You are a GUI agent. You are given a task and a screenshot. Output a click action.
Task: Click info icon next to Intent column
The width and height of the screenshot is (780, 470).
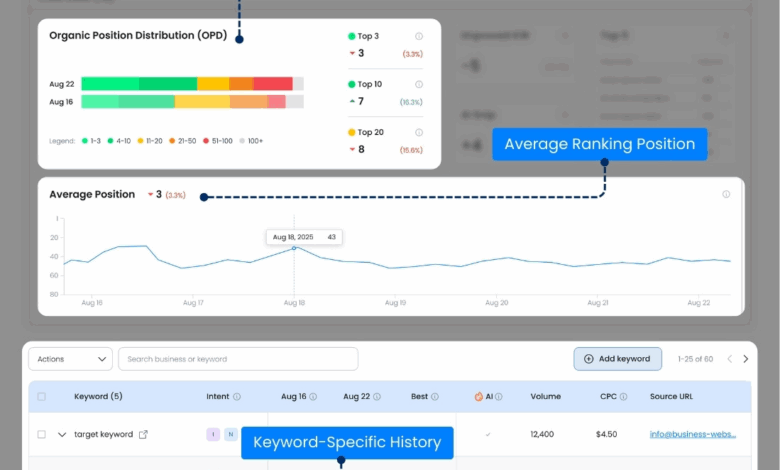237,397
